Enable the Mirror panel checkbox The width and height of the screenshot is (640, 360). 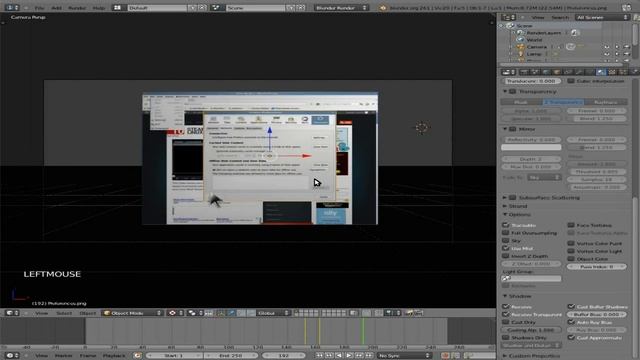[513, 129]
